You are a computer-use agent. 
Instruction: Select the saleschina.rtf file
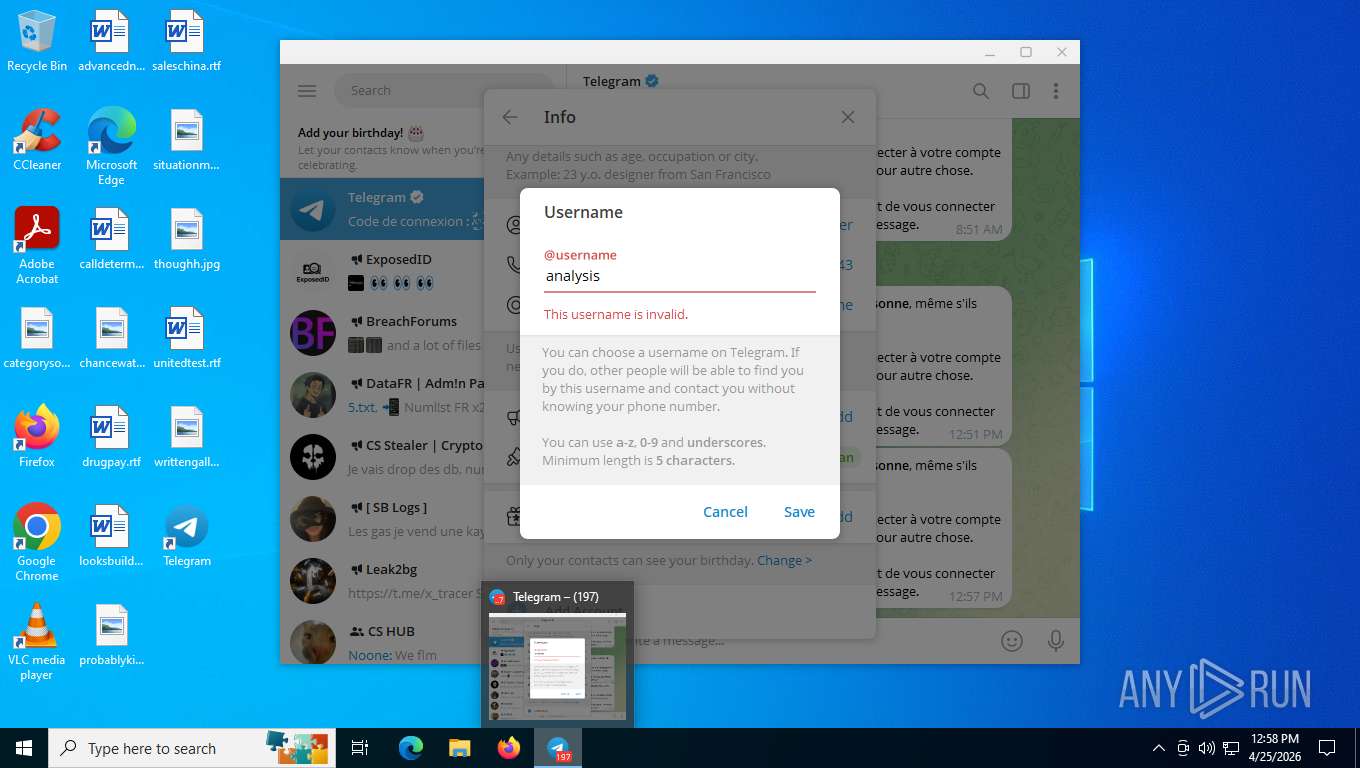click(187, 41)
